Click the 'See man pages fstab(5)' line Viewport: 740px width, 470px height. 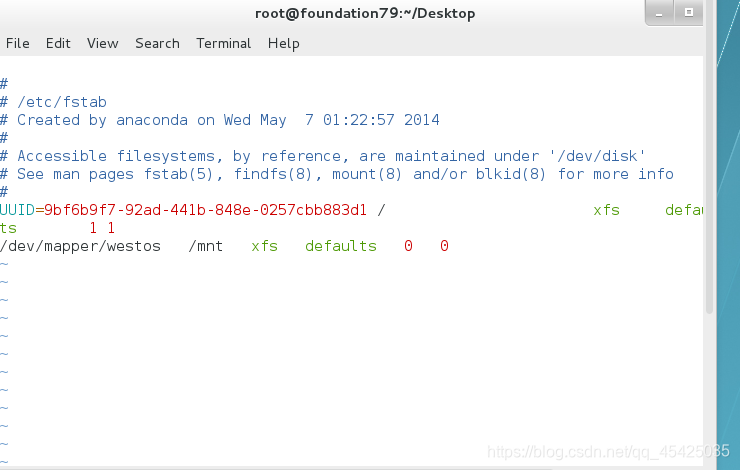pyautogui.click(x=337, y=174)
